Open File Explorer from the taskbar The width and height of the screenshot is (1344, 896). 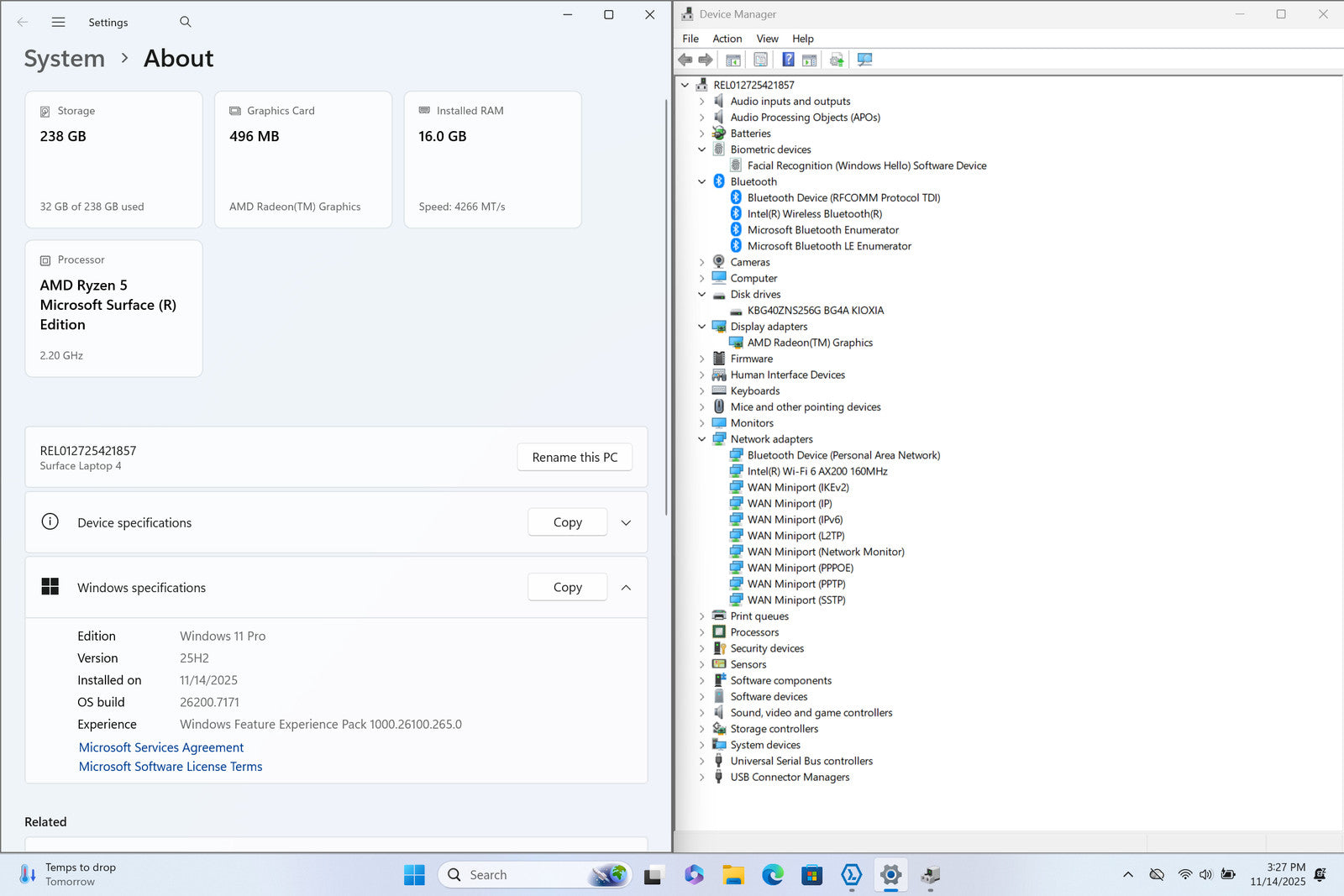coord(733,875)
